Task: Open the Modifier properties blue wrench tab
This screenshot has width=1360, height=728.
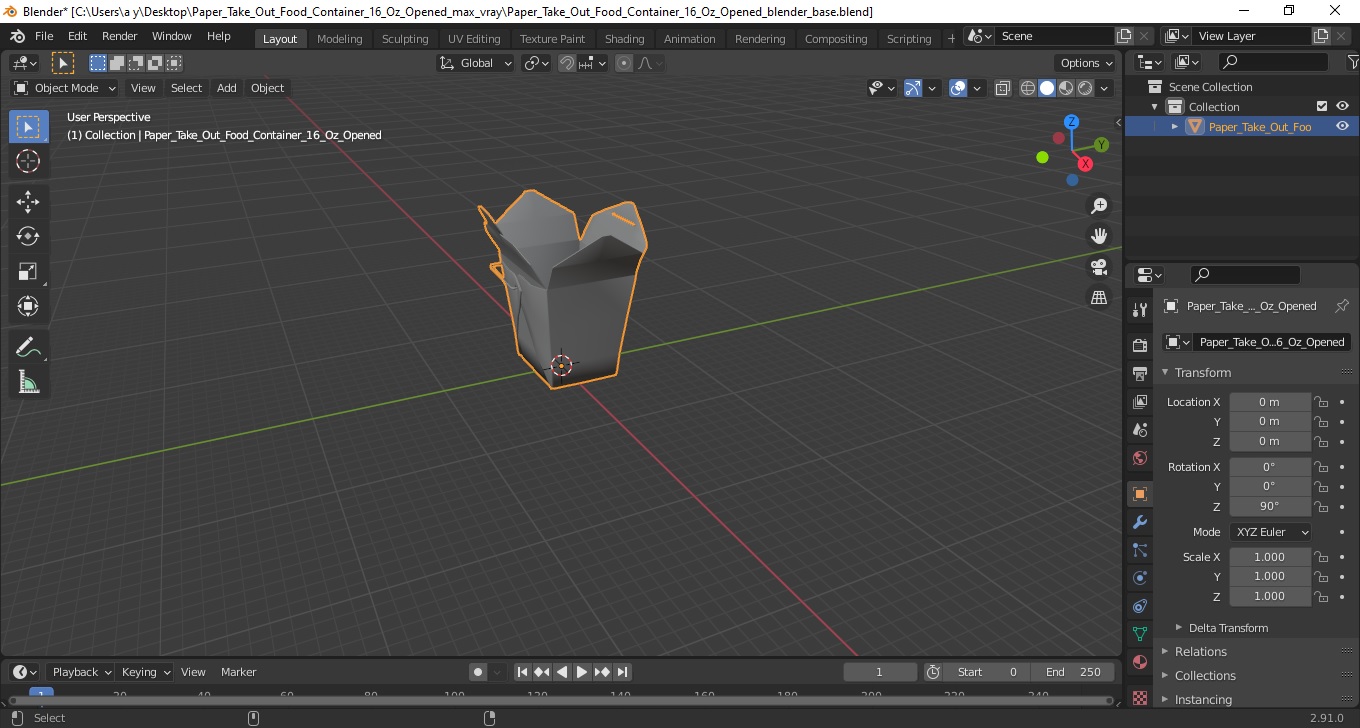Action: 1139,522
